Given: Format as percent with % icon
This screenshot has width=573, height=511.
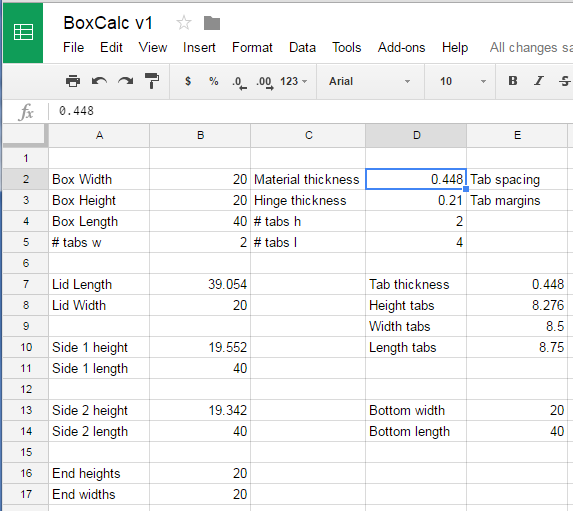Looking at the screenshot, I should pos(214,81).
